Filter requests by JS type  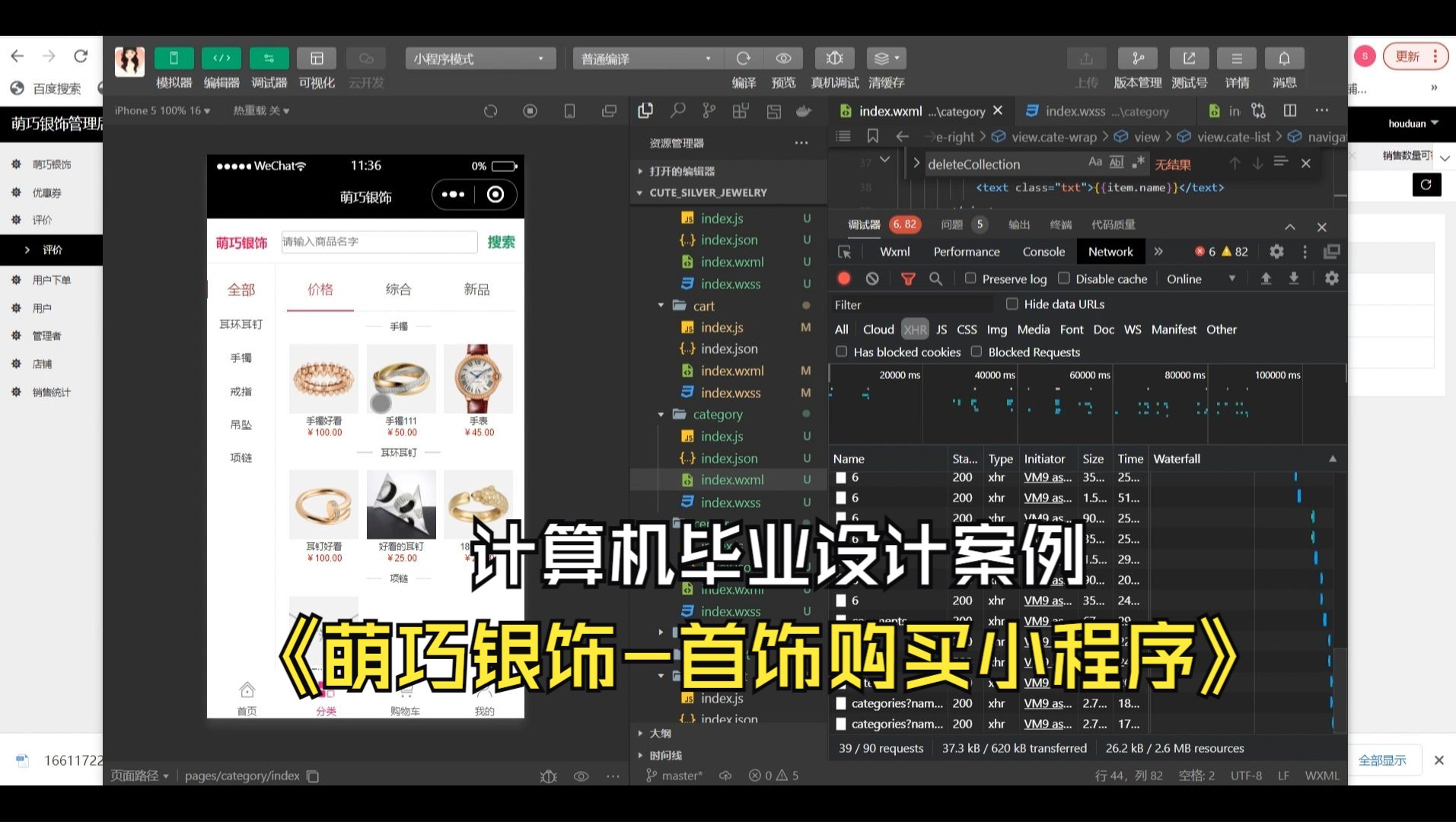[941, 330]
